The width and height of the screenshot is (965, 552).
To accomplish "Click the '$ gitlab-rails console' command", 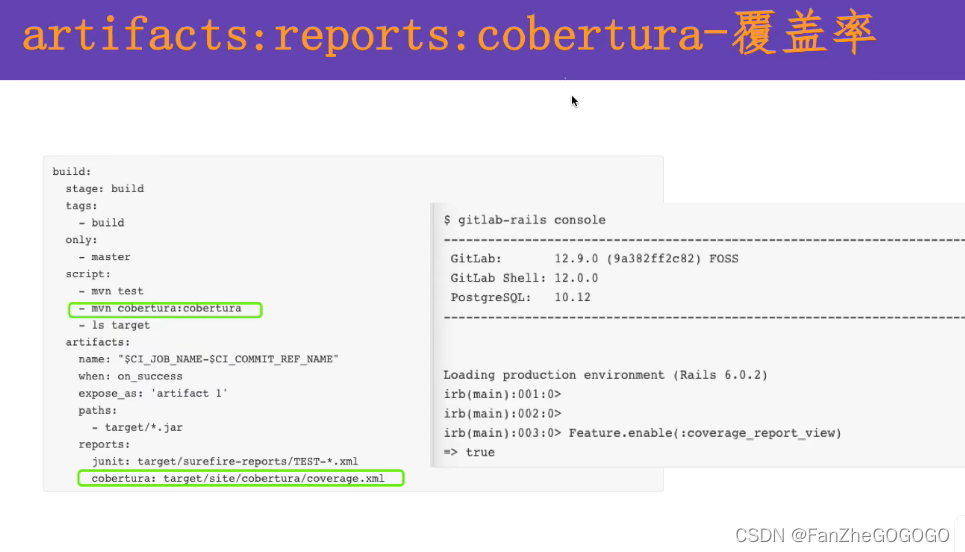I will pyautogui.click(x=524, y=220).
